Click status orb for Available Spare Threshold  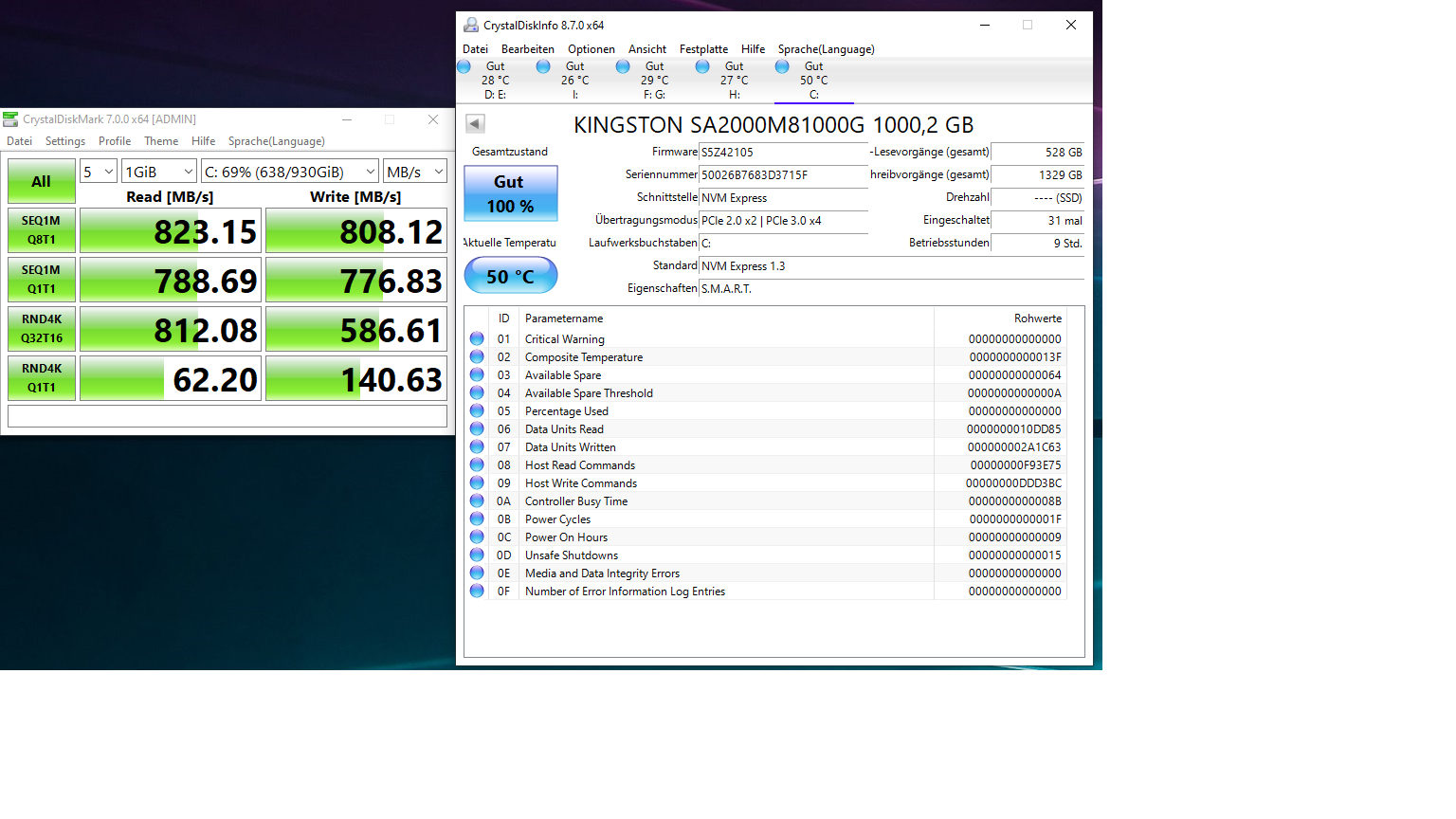[x=477, y=392]
